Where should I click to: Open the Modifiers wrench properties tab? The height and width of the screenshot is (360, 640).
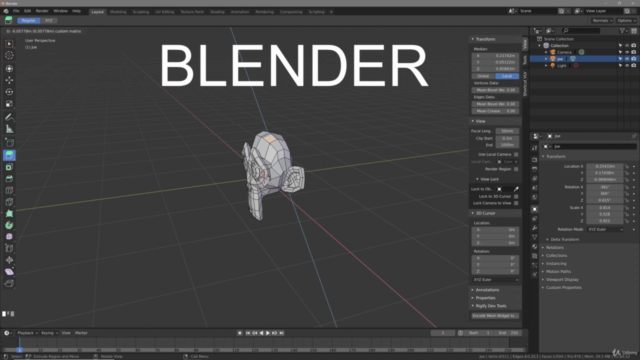tap(534, 228)
